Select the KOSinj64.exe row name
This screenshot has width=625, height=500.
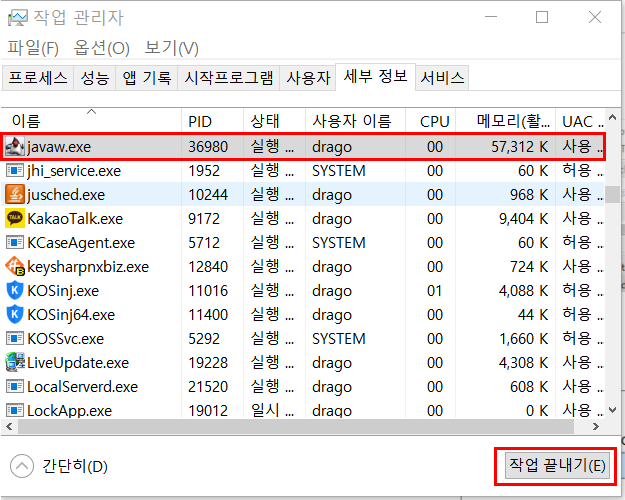pos(71,314)
